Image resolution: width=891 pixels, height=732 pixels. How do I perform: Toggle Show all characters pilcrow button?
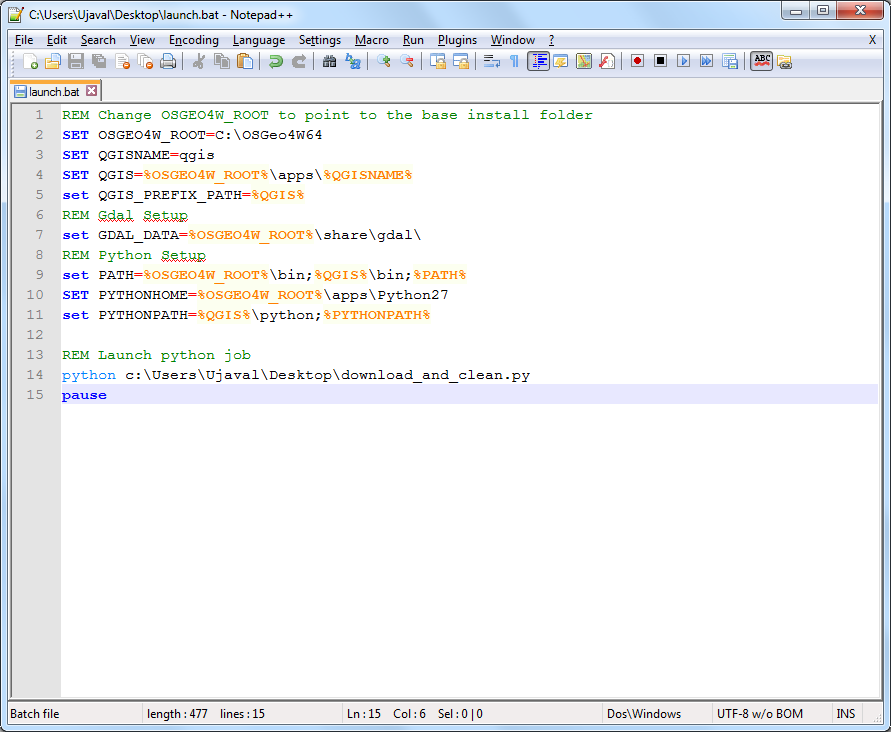[x=514, y=61]
